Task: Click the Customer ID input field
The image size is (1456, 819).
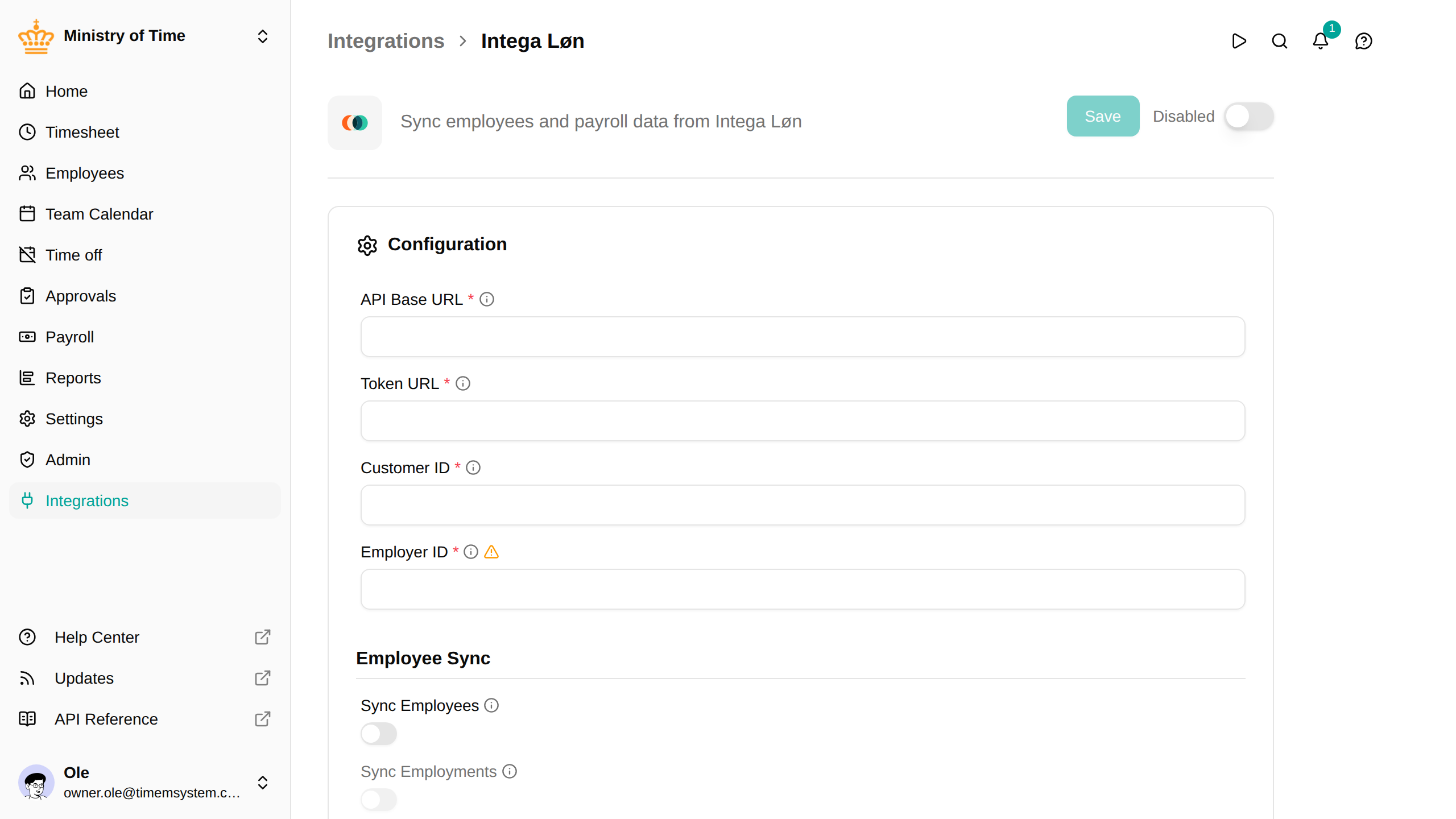Action: [803, 505]
